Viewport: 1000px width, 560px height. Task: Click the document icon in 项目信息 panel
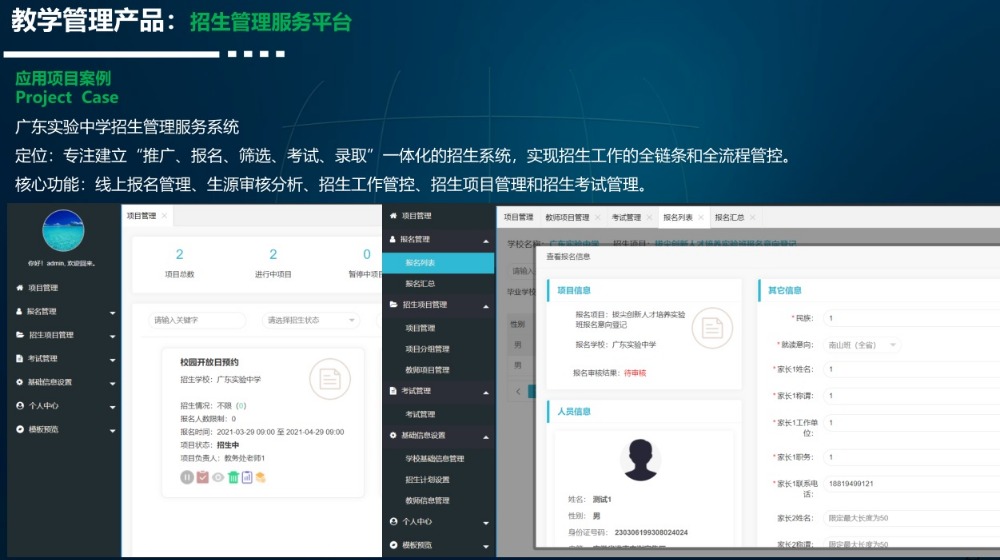tap(712, 327)
